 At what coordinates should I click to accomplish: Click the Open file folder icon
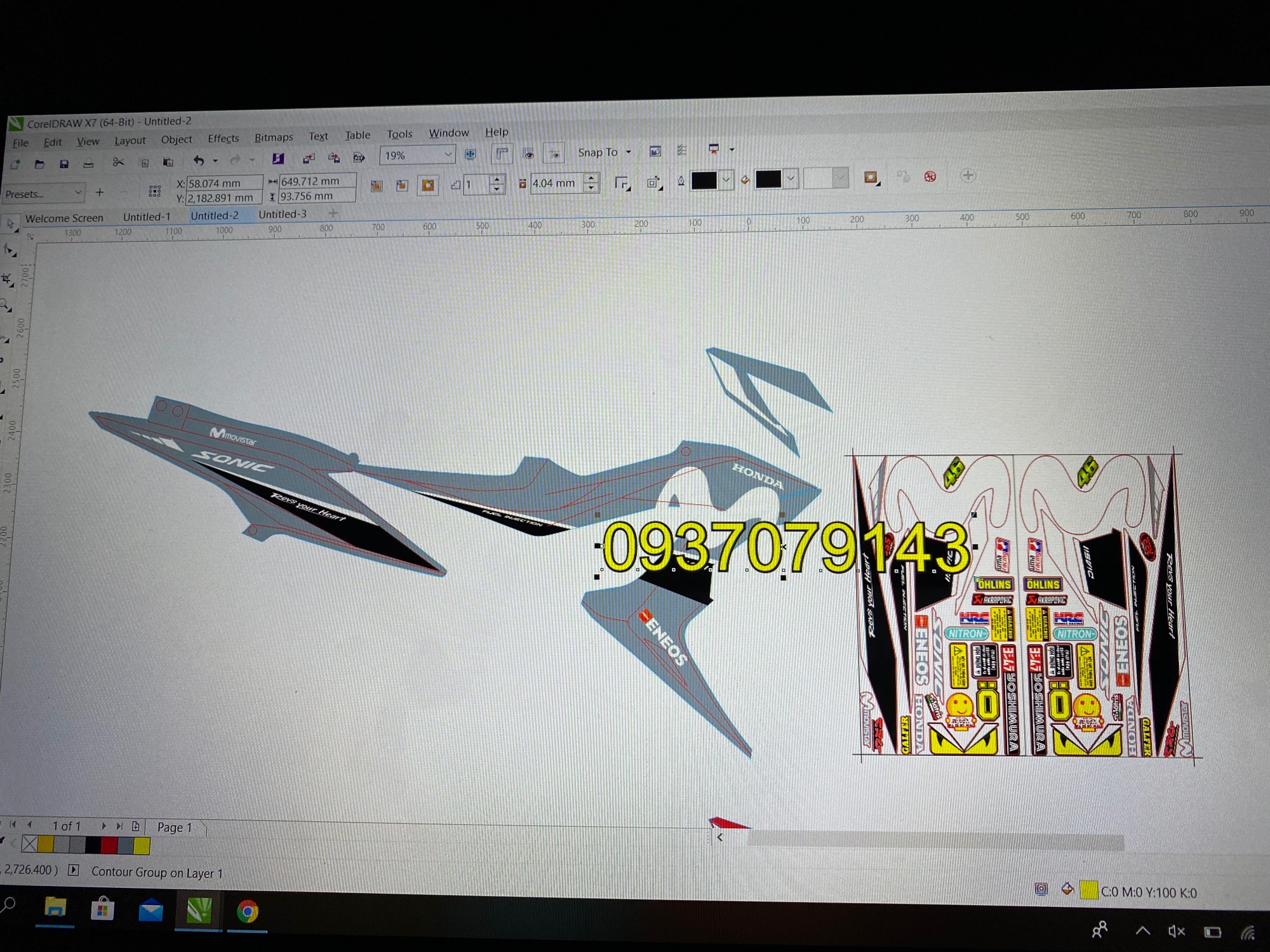[39, 164]
